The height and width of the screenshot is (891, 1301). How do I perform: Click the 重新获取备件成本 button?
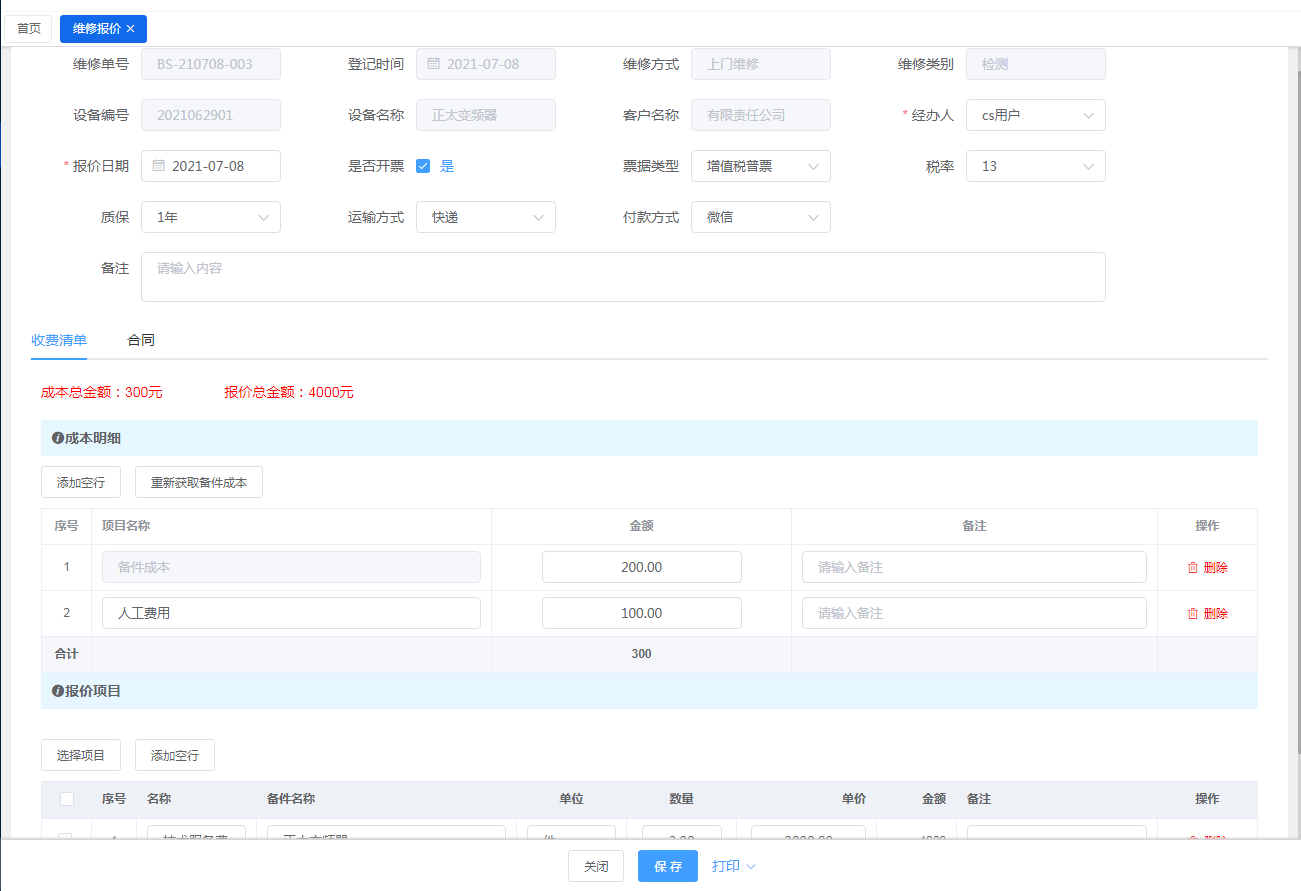click(199, 482)
